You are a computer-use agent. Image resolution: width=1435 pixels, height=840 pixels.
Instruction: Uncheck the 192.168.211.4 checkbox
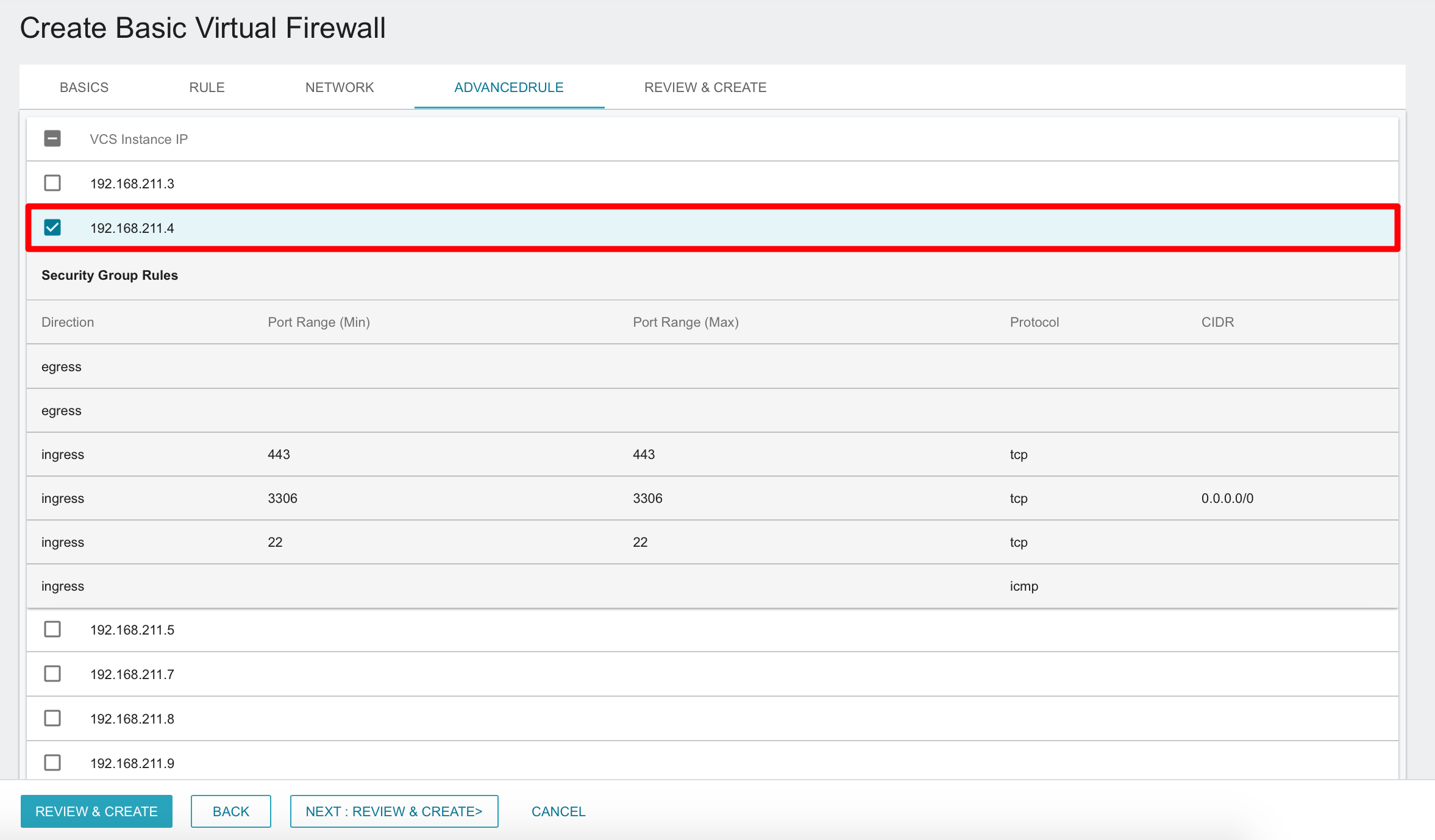[x=52, y=227]
